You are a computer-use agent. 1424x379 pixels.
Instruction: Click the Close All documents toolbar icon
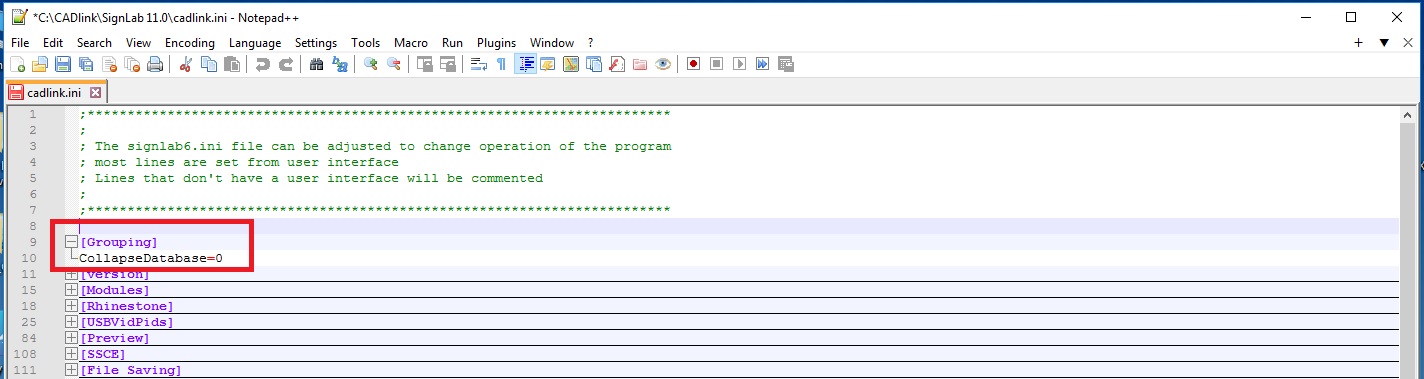(132, 64)
